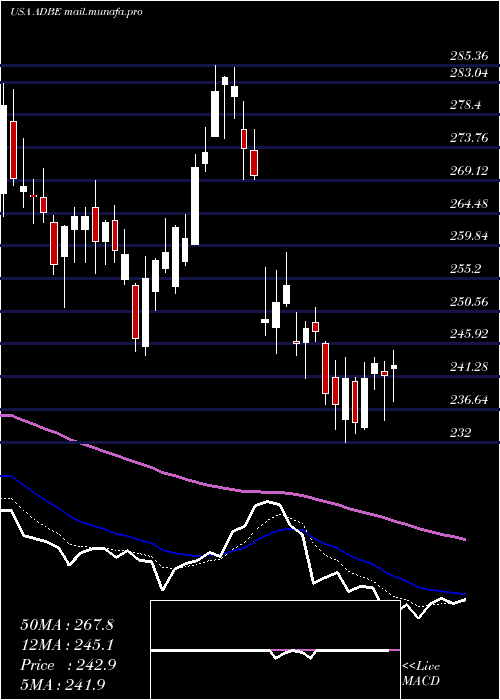Select the 250.56 price axis label
This screenshot has width=500, height=700.
pos(469,302)
